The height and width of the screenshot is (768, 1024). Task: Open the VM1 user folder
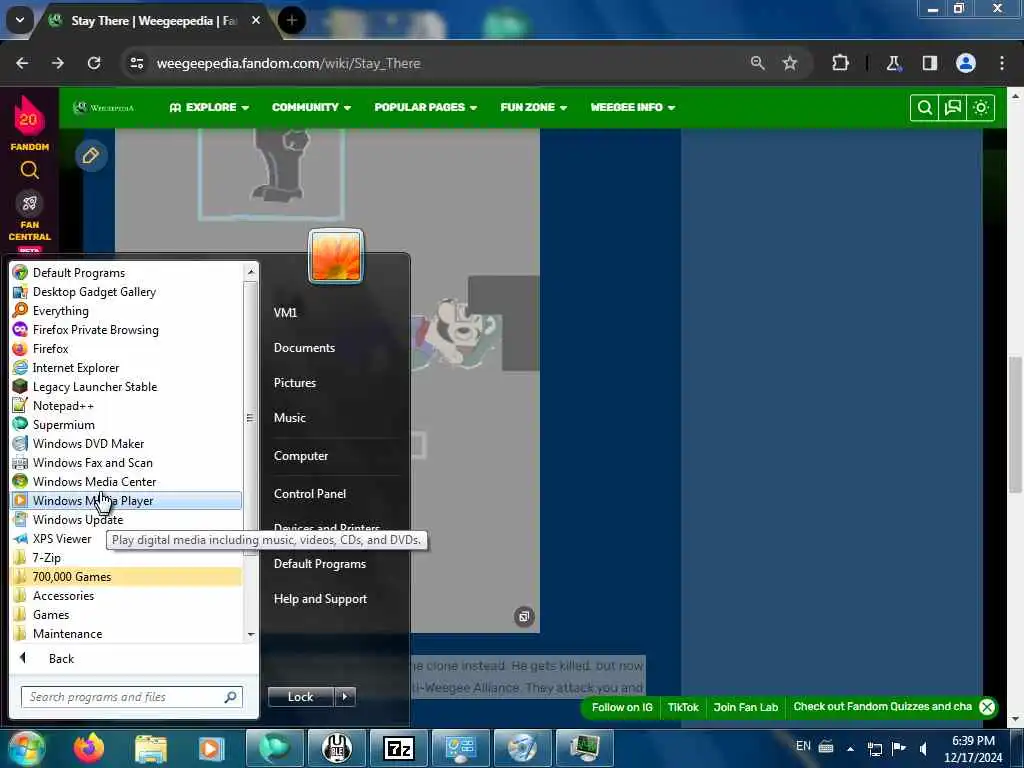[285, 312]
